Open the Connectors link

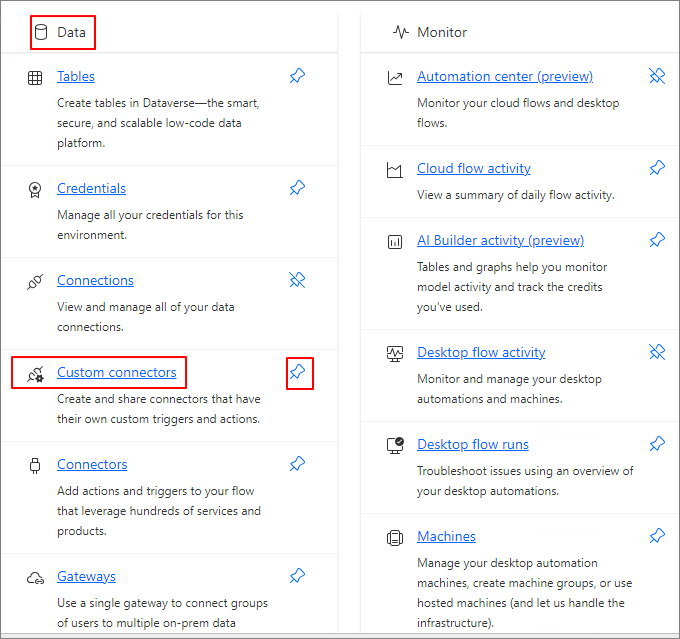pos(92,464)
